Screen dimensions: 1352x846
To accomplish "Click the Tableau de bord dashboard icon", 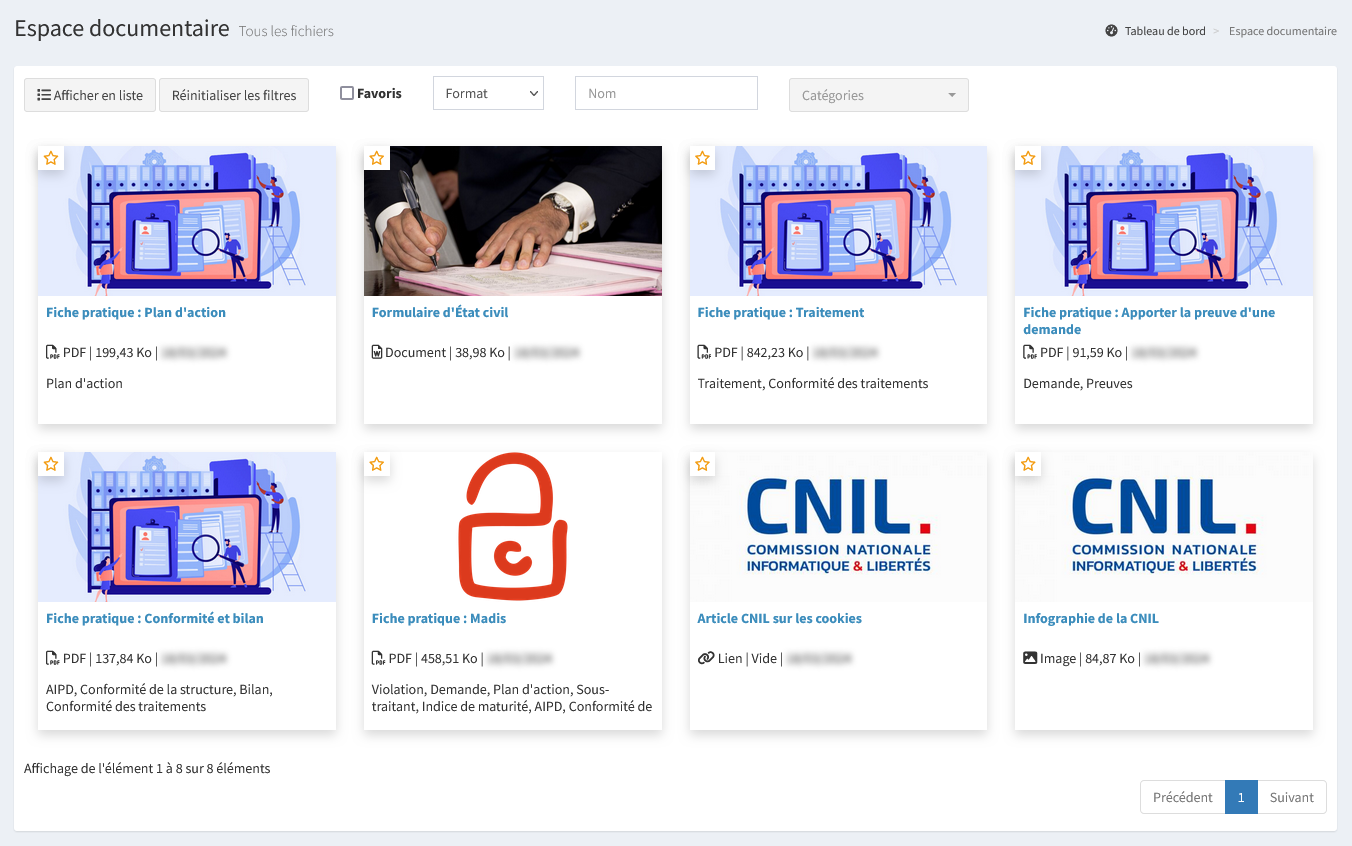I will 1111,31.
